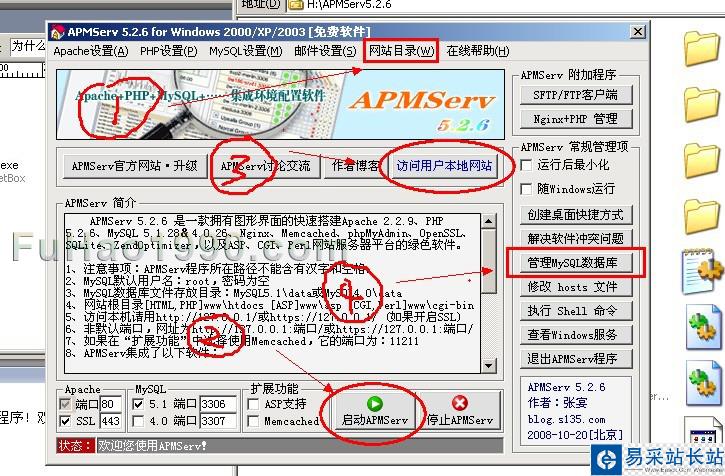
Task: Click the MySQL 5.1 port 3306 field
Action: (218, 404)
